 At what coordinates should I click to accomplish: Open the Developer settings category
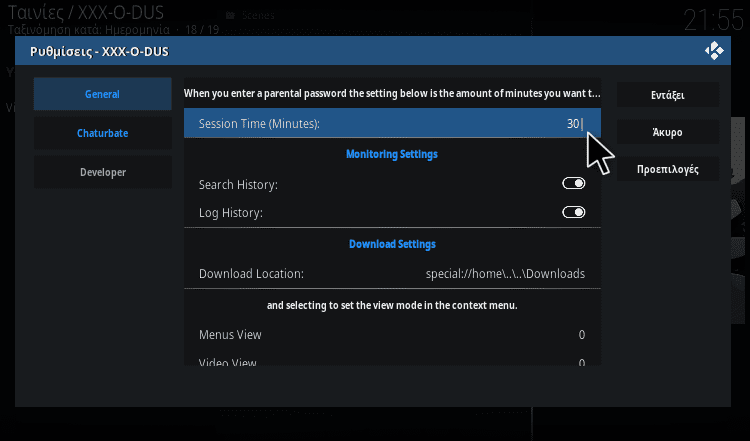[x=102, y=172]
